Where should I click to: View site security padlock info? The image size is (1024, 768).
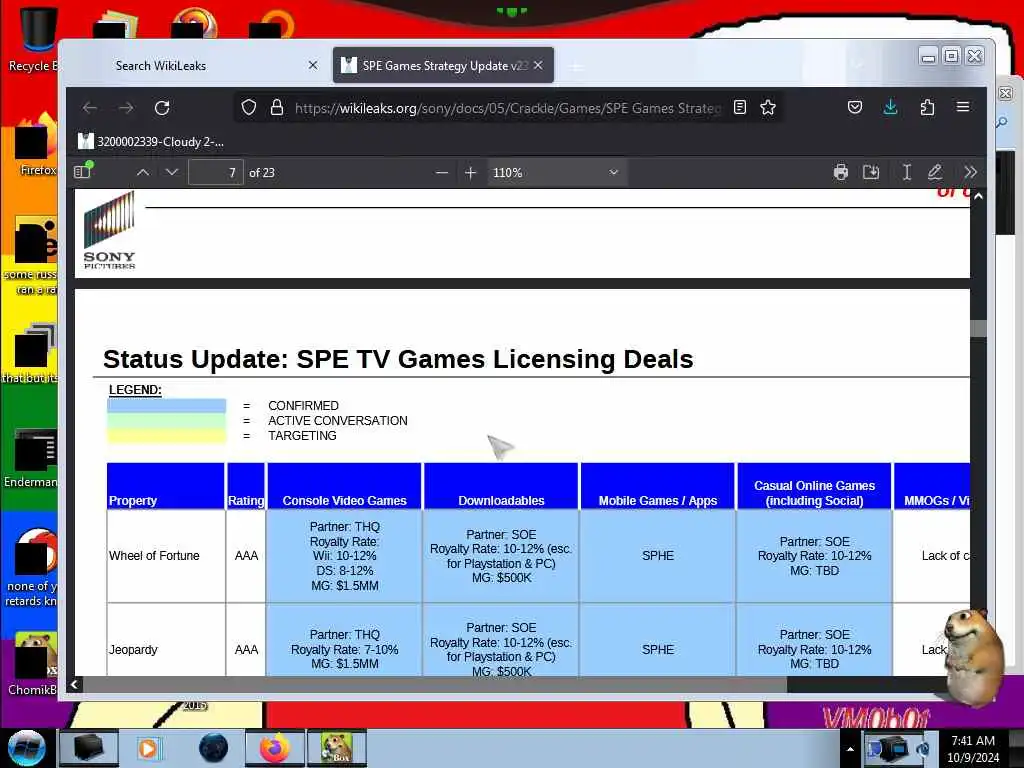(x=277, y=108)
